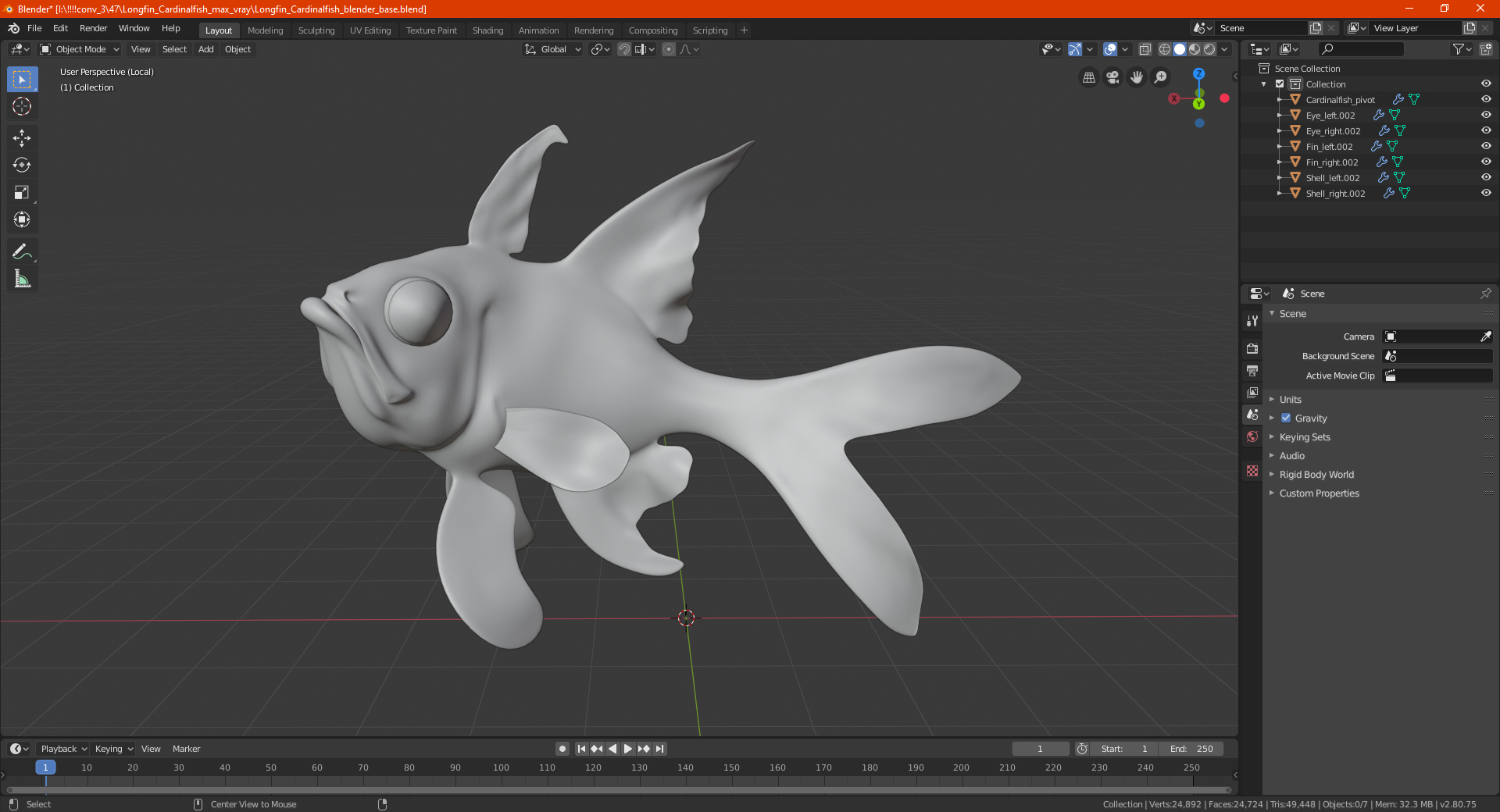1500x812 pixels.
Task: Toggle orthographic/perspective grid view icon
Action: 1089,77
